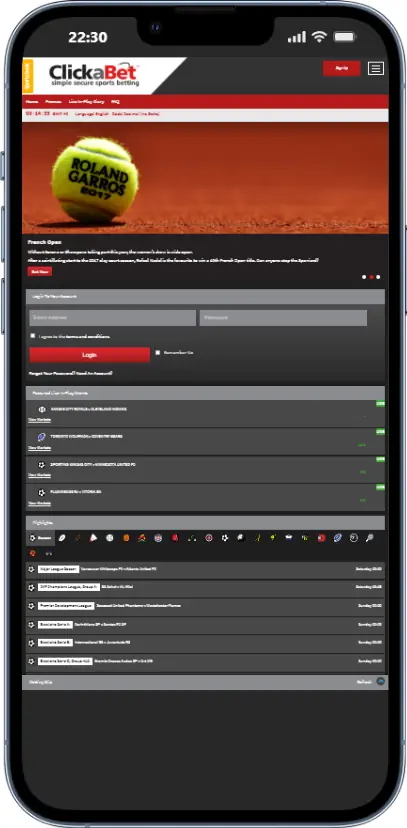Select the white baseball highlights icon

pos(110,538)
